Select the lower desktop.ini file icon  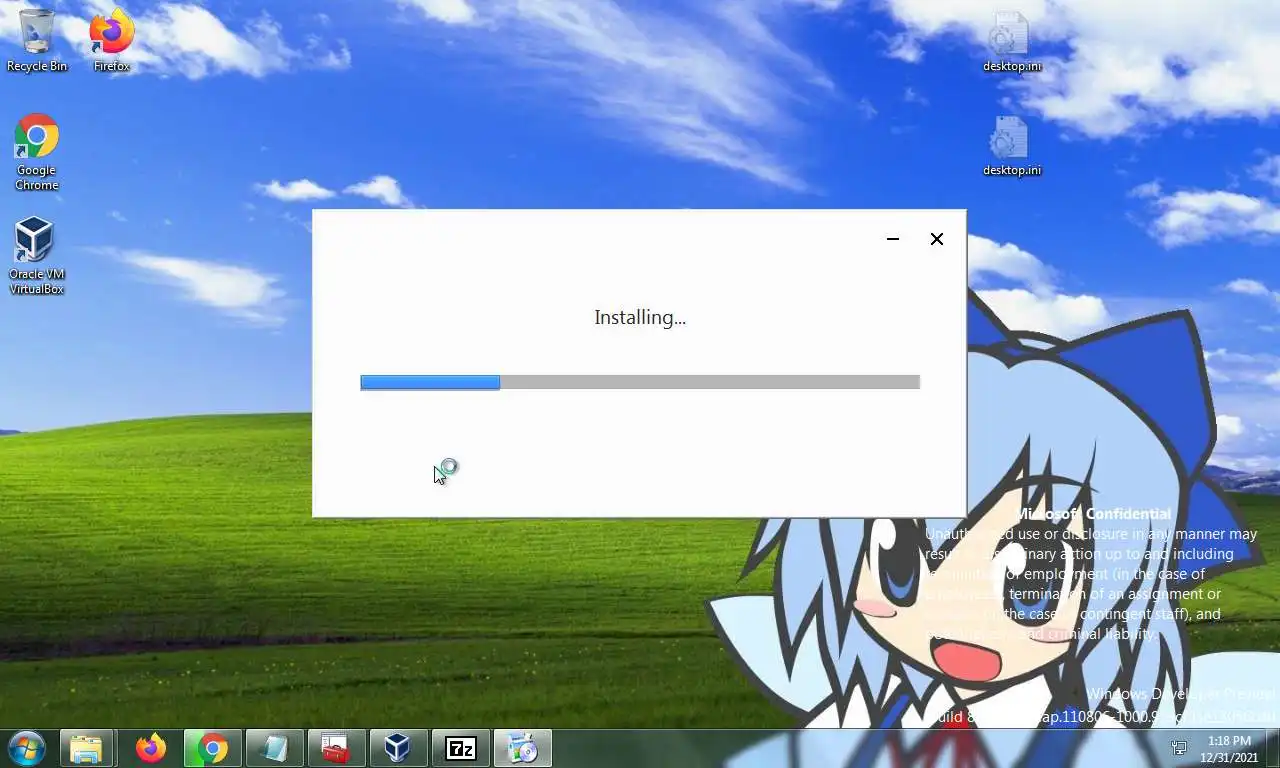click(x=1011, y=146)
